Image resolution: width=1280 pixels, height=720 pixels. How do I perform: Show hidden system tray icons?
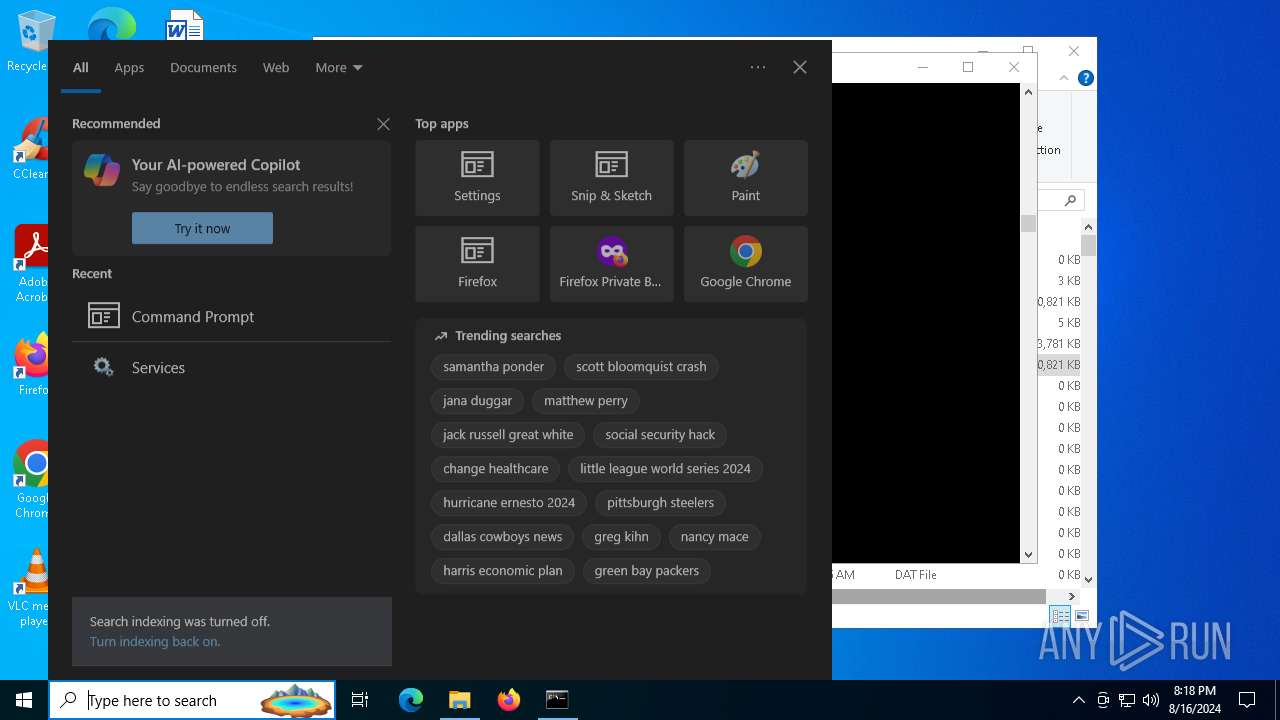click(x=1078, y=700)
